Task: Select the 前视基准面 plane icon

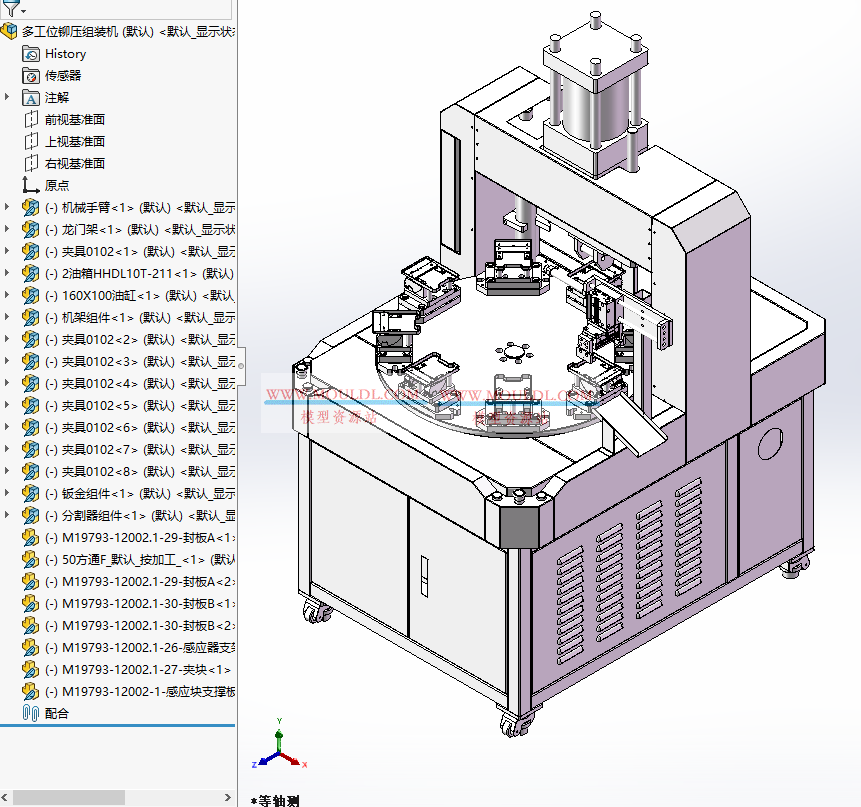Action: click(x=30, y=120)
